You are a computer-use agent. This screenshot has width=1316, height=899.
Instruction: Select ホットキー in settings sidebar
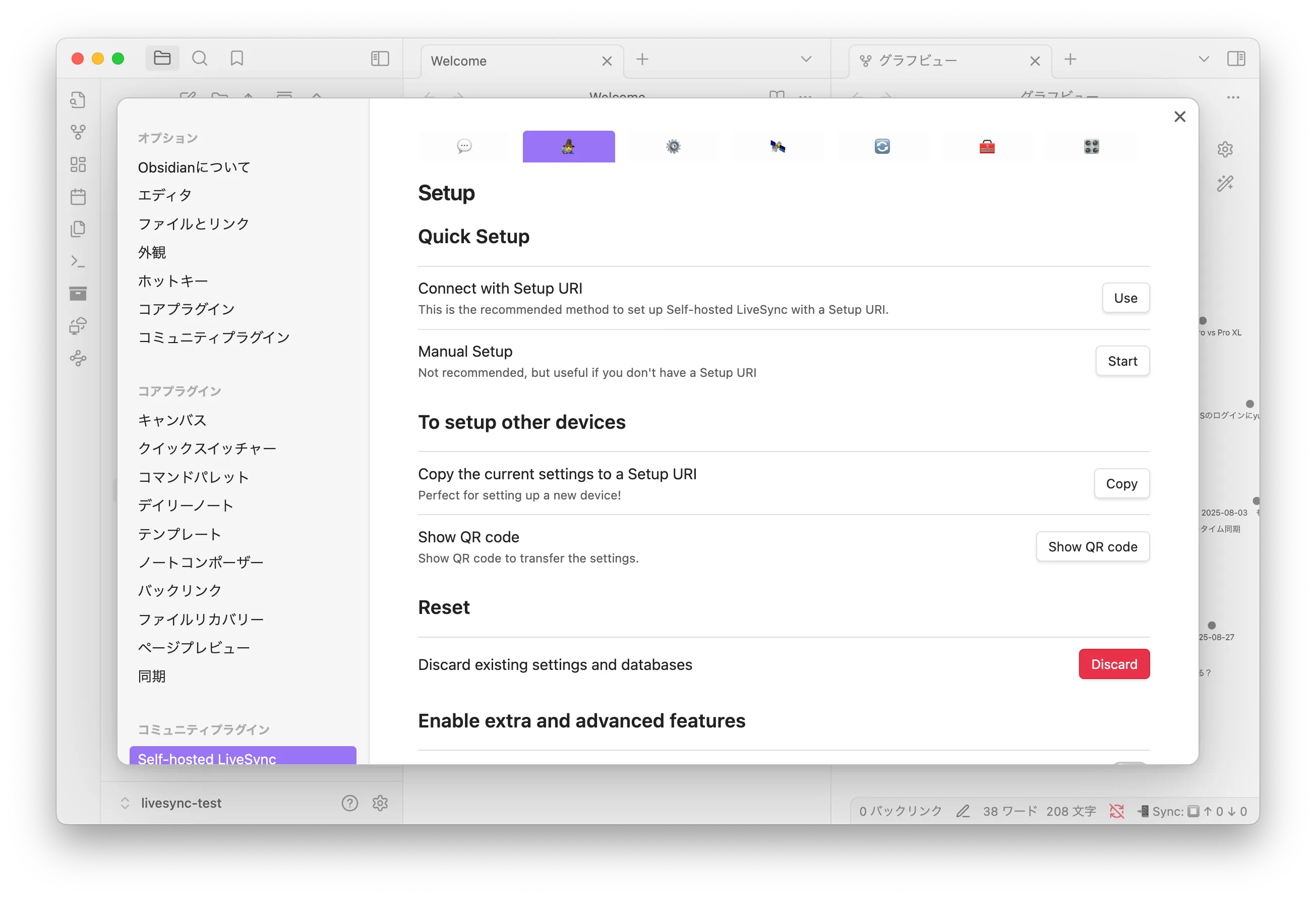[x=173, y=280]
